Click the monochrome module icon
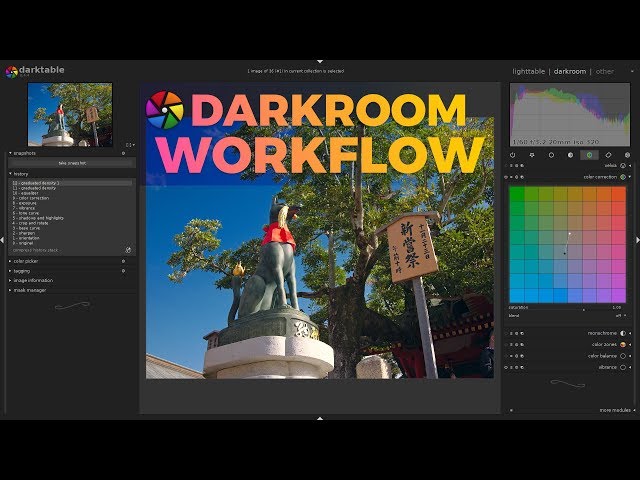Screen dimensions: 640x480 coord(623,333)
